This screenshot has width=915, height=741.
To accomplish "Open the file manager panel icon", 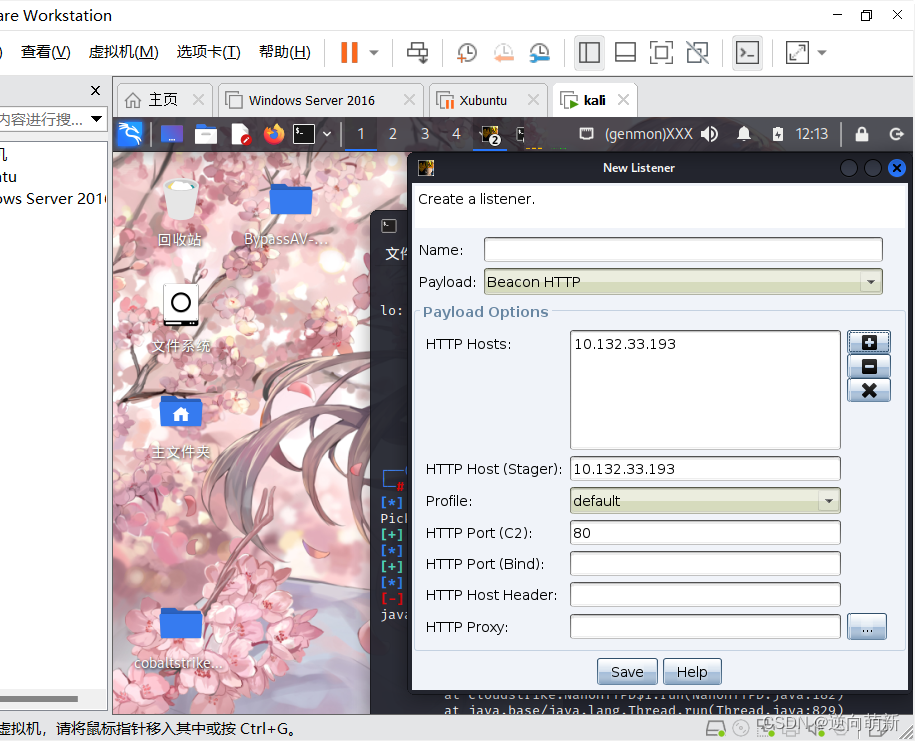I will point(205,134).
